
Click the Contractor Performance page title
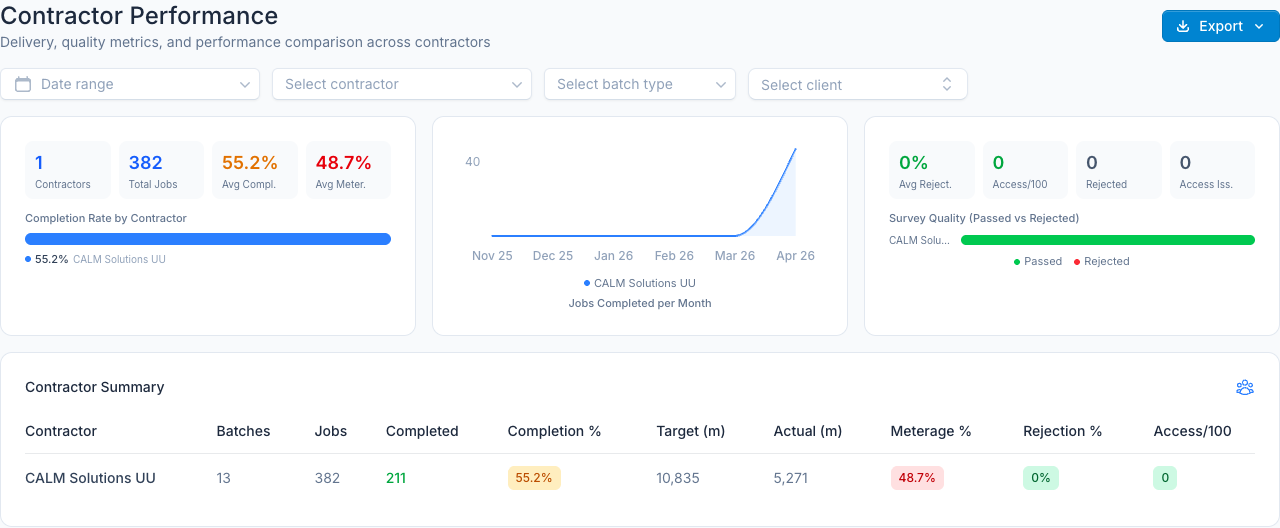[x=139, y=15]
